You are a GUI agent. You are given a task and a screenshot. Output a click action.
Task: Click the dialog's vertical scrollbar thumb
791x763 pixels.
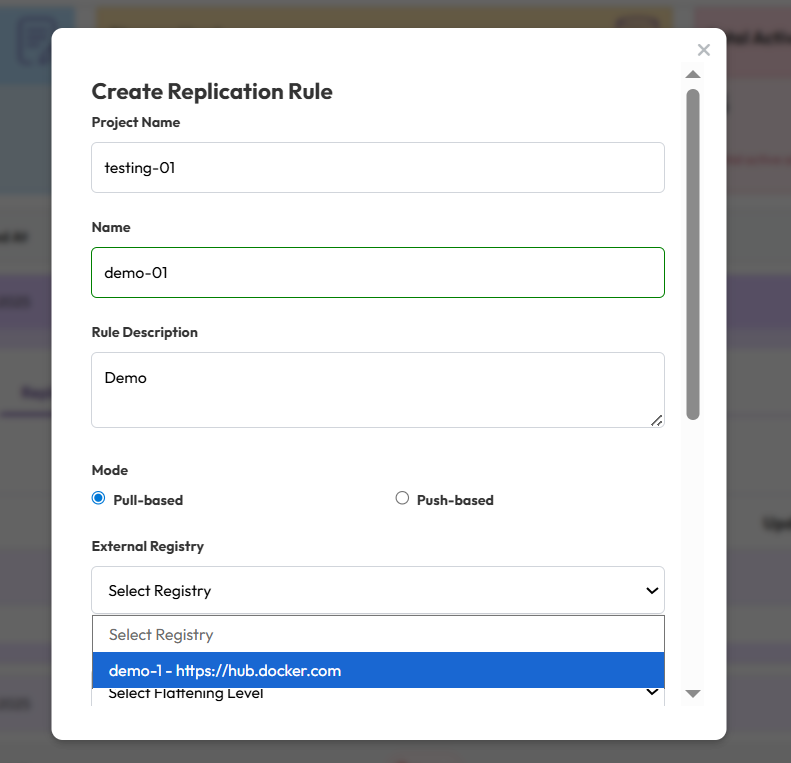(693, 254)
